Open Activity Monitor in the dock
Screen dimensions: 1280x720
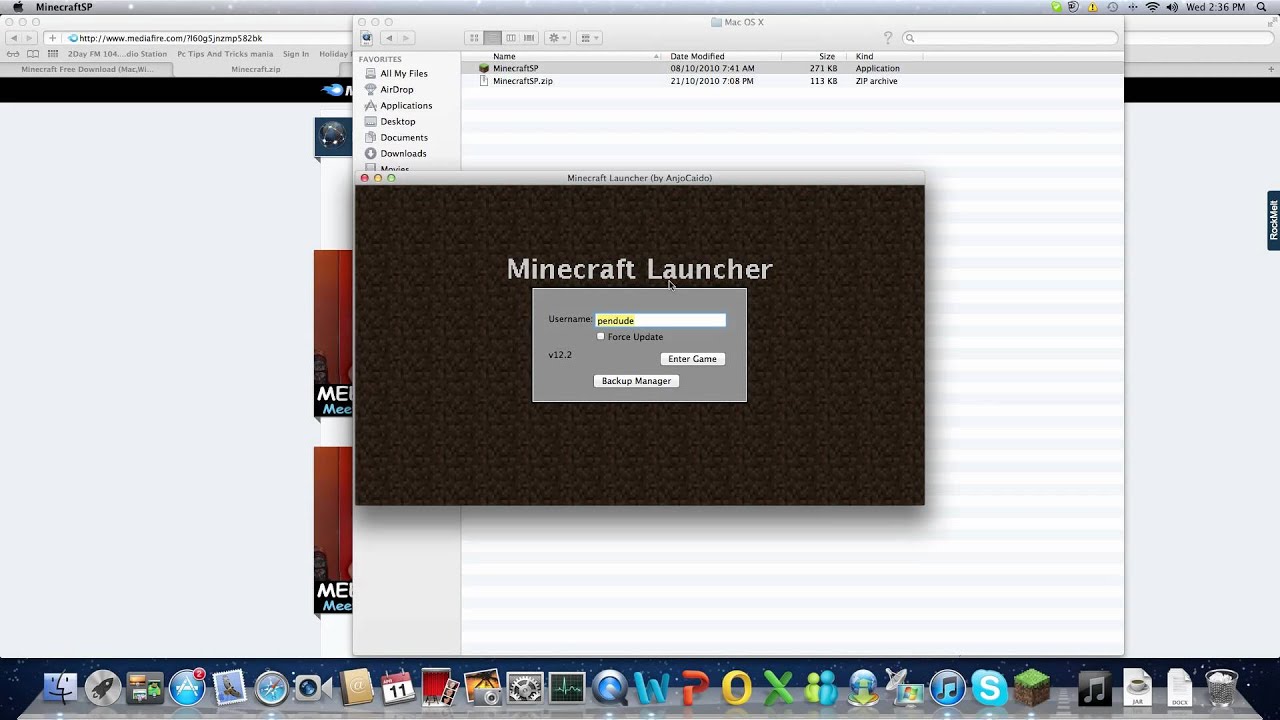(x=566, y=688)
